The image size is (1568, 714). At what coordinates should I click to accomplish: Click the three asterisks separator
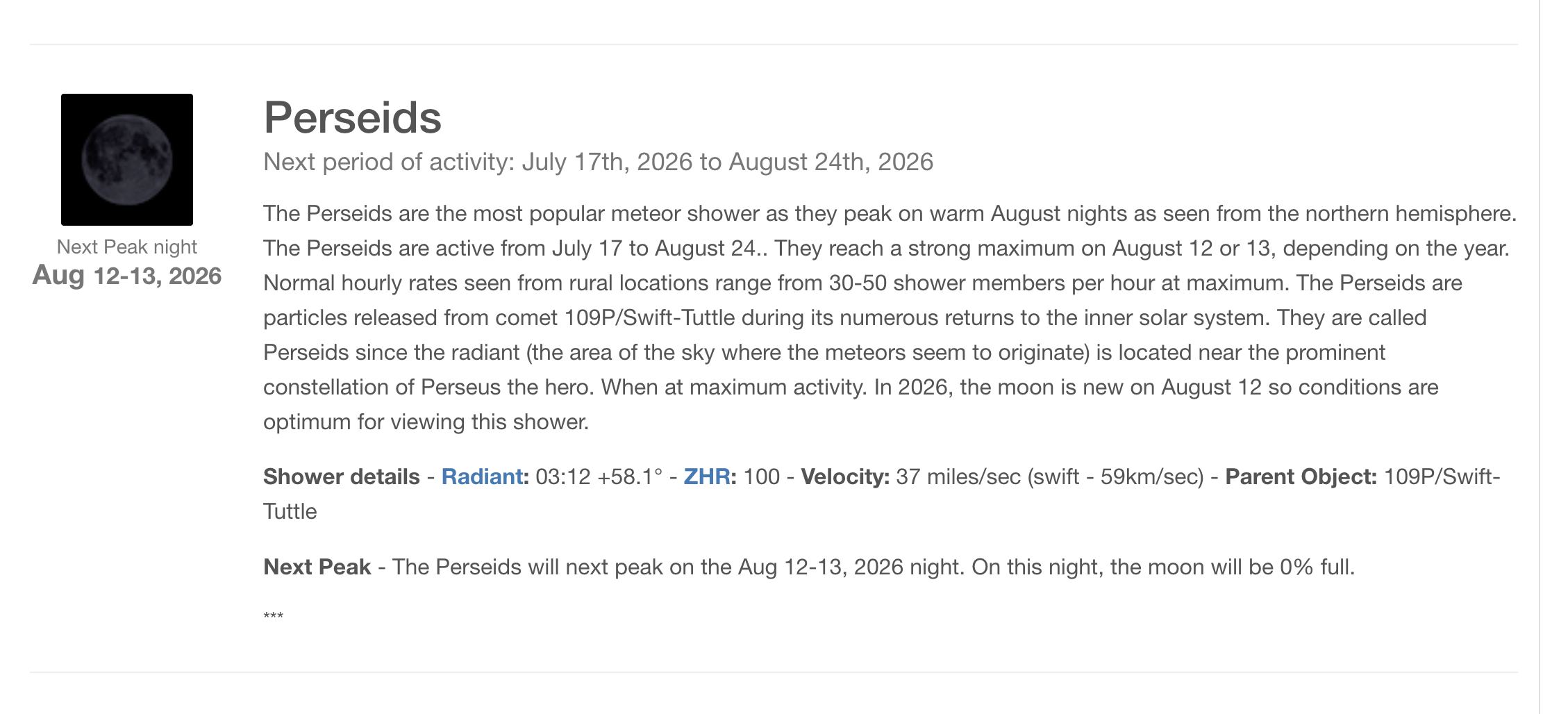pos(274,616)
